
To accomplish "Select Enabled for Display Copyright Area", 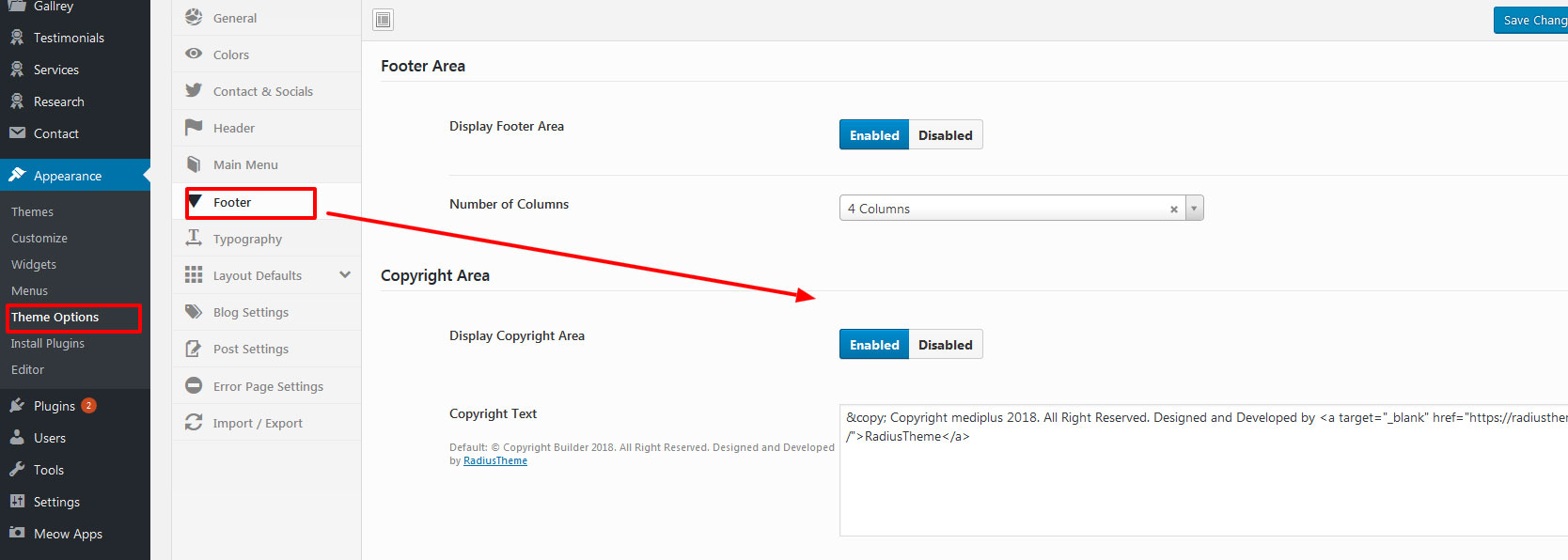I will pos(874,344).
